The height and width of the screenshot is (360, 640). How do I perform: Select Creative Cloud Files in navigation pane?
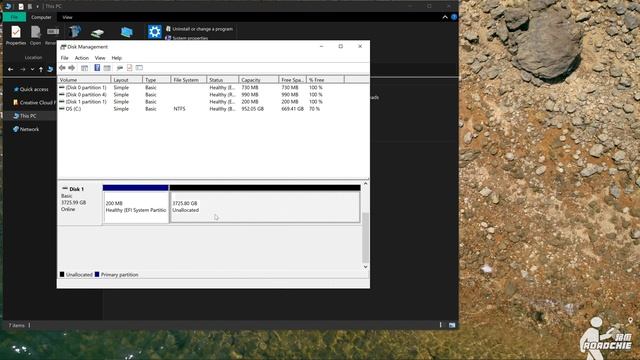click(34, 102)
